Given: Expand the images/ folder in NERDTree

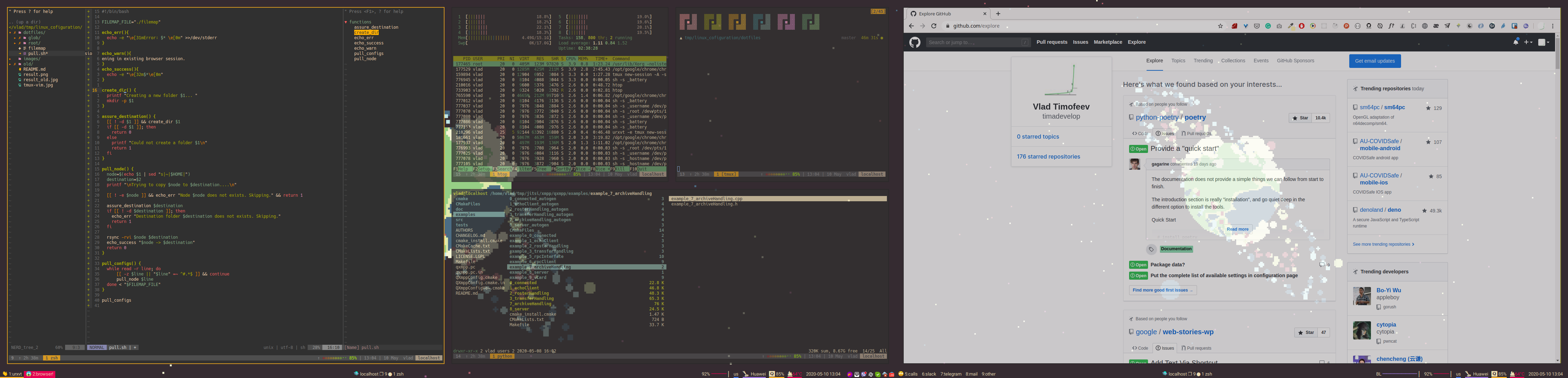Looking at the screenshot, I should 10,59.
